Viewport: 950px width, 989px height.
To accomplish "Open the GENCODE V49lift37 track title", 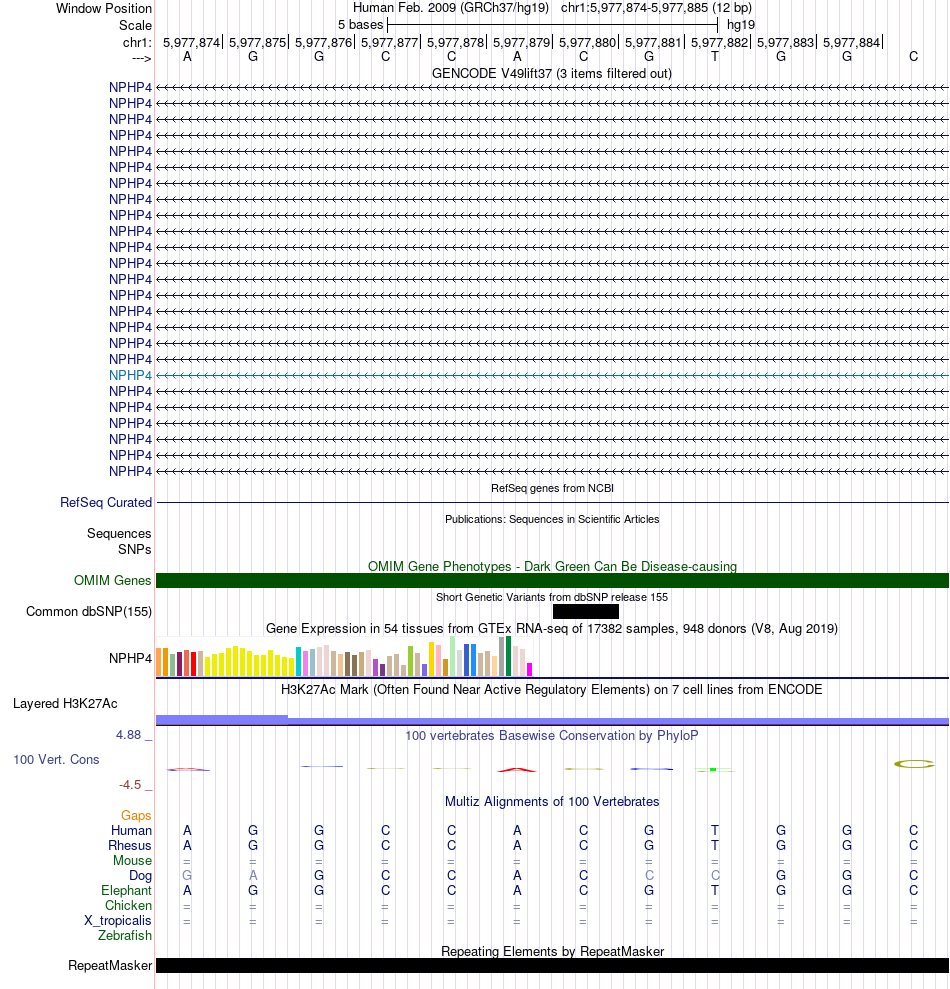I will click(x=552, y=73).
